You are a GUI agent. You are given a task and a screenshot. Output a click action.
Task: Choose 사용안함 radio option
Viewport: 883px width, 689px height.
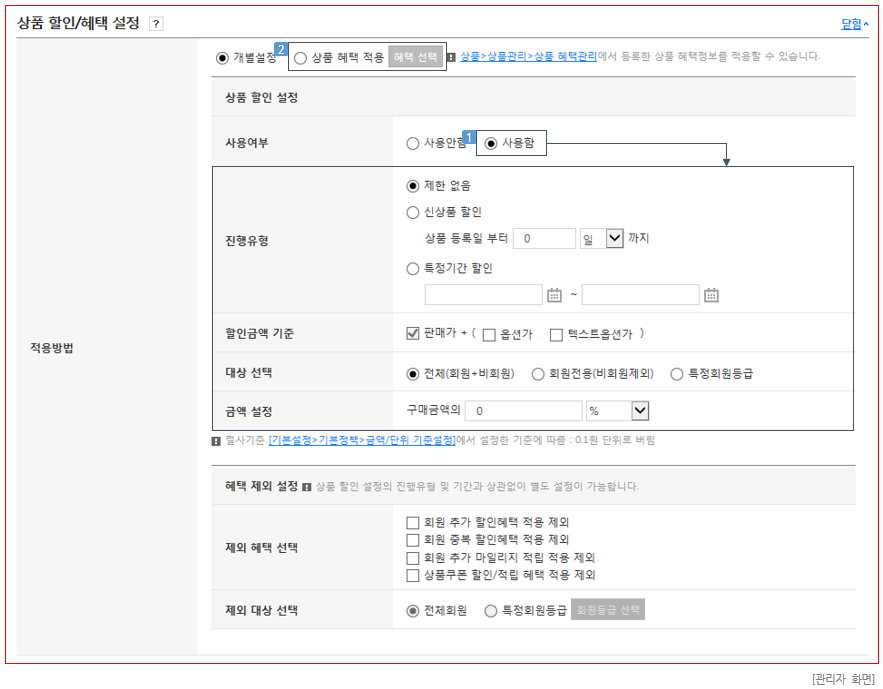click(x=413, y=144)
